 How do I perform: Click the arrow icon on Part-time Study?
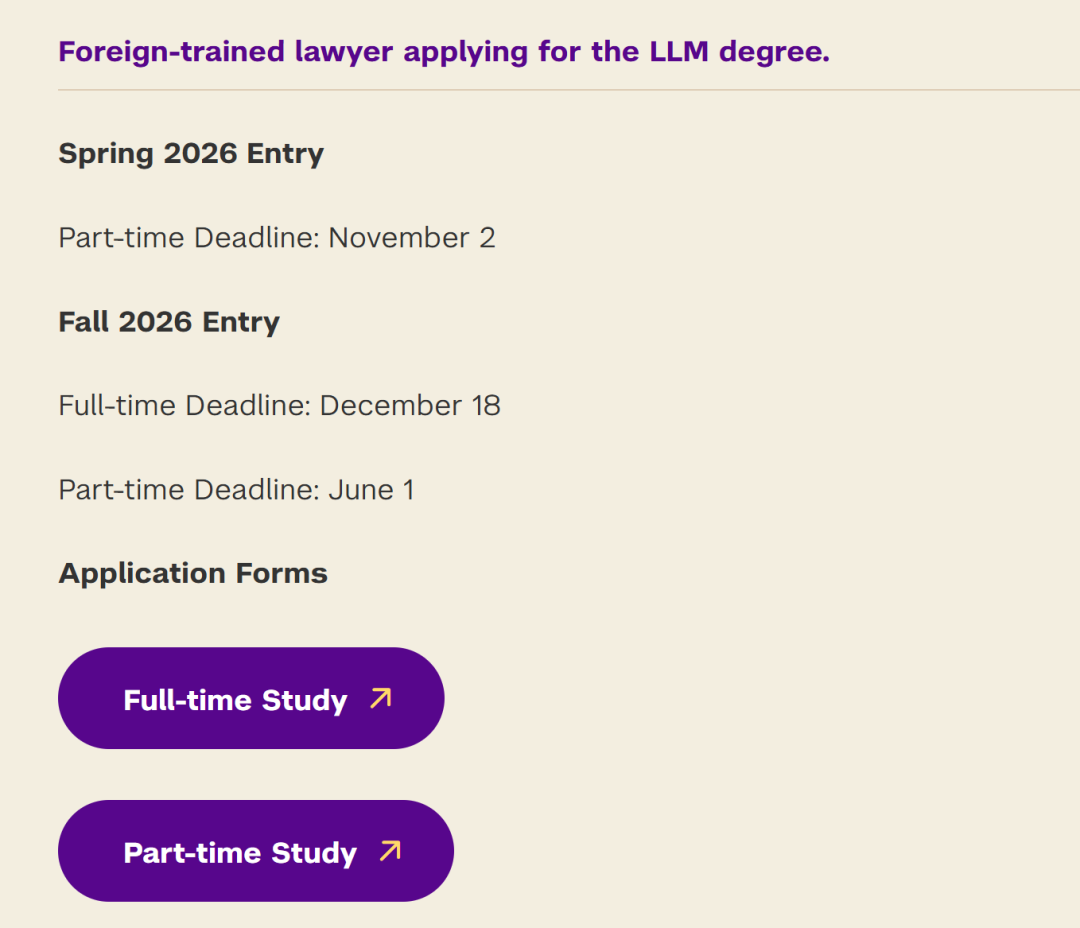[390, 851]
